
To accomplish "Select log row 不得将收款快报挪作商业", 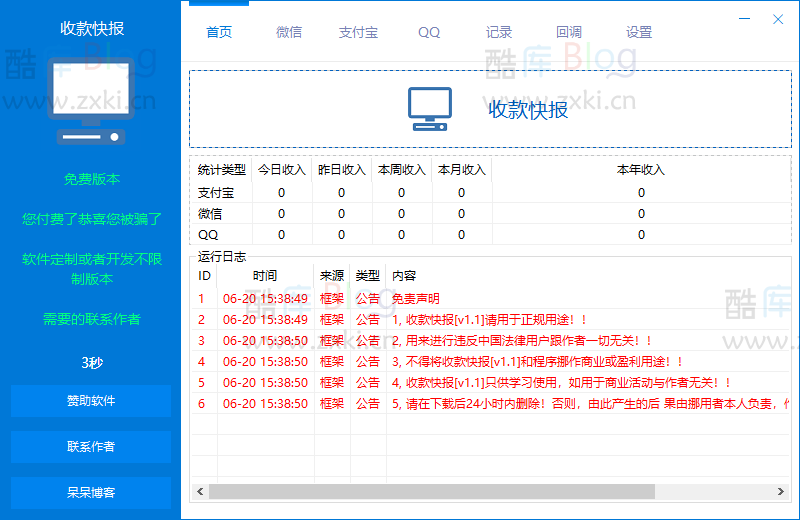I will (490, 361).
